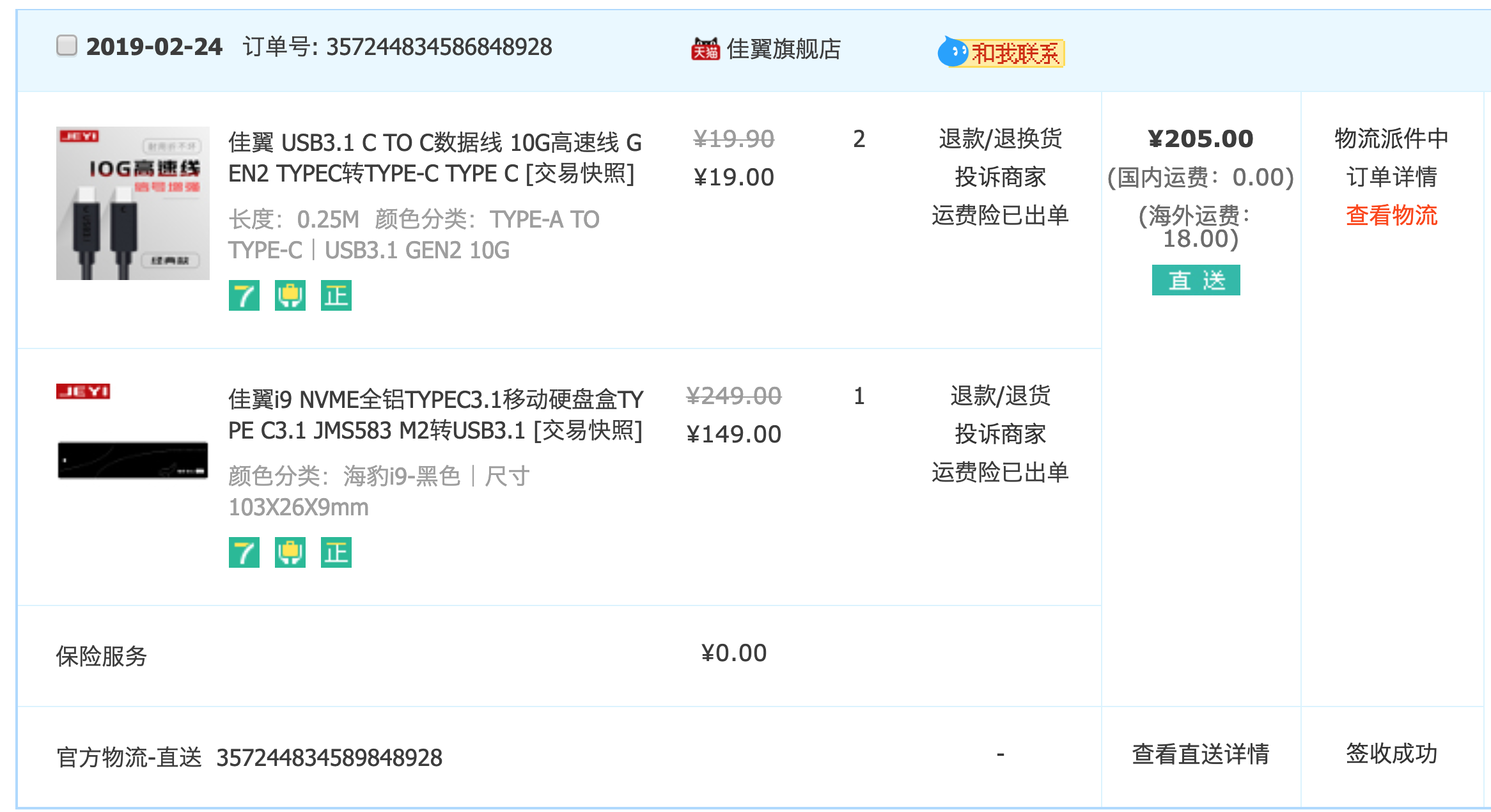Click the 签收成功 status text

[x=1392, y=754]
